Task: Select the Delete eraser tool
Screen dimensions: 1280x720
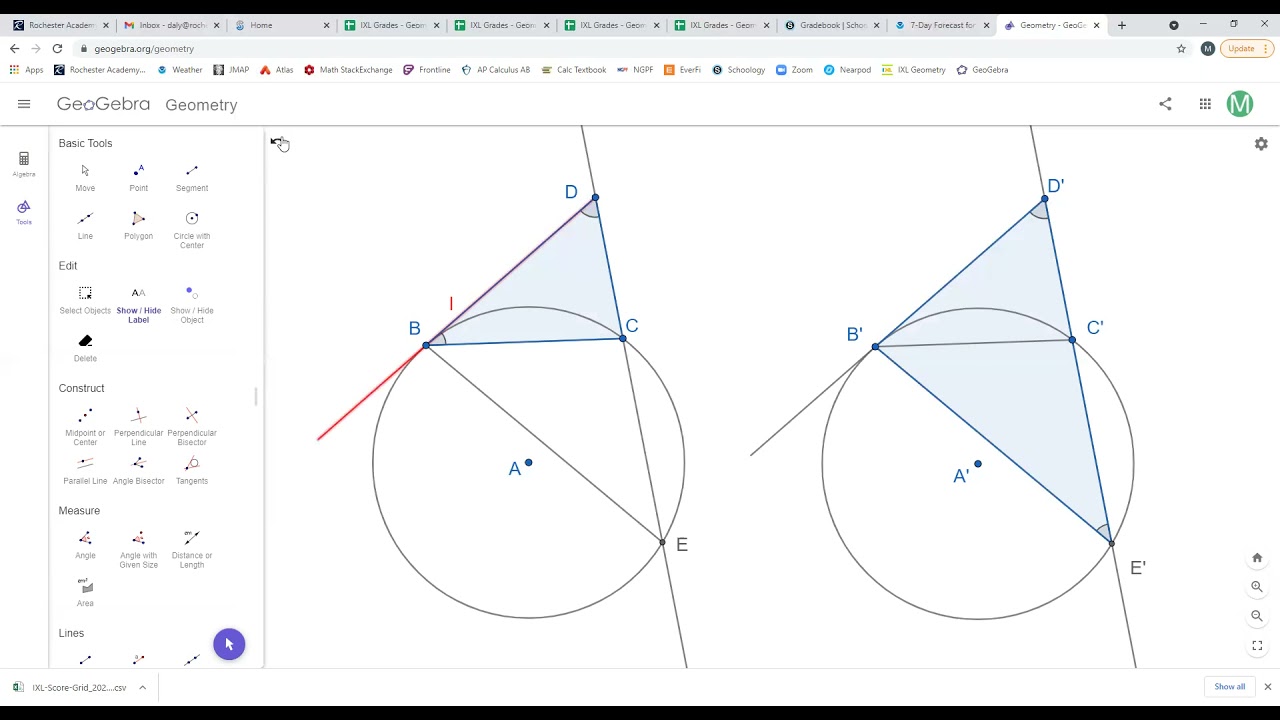Action: (85, 348)
